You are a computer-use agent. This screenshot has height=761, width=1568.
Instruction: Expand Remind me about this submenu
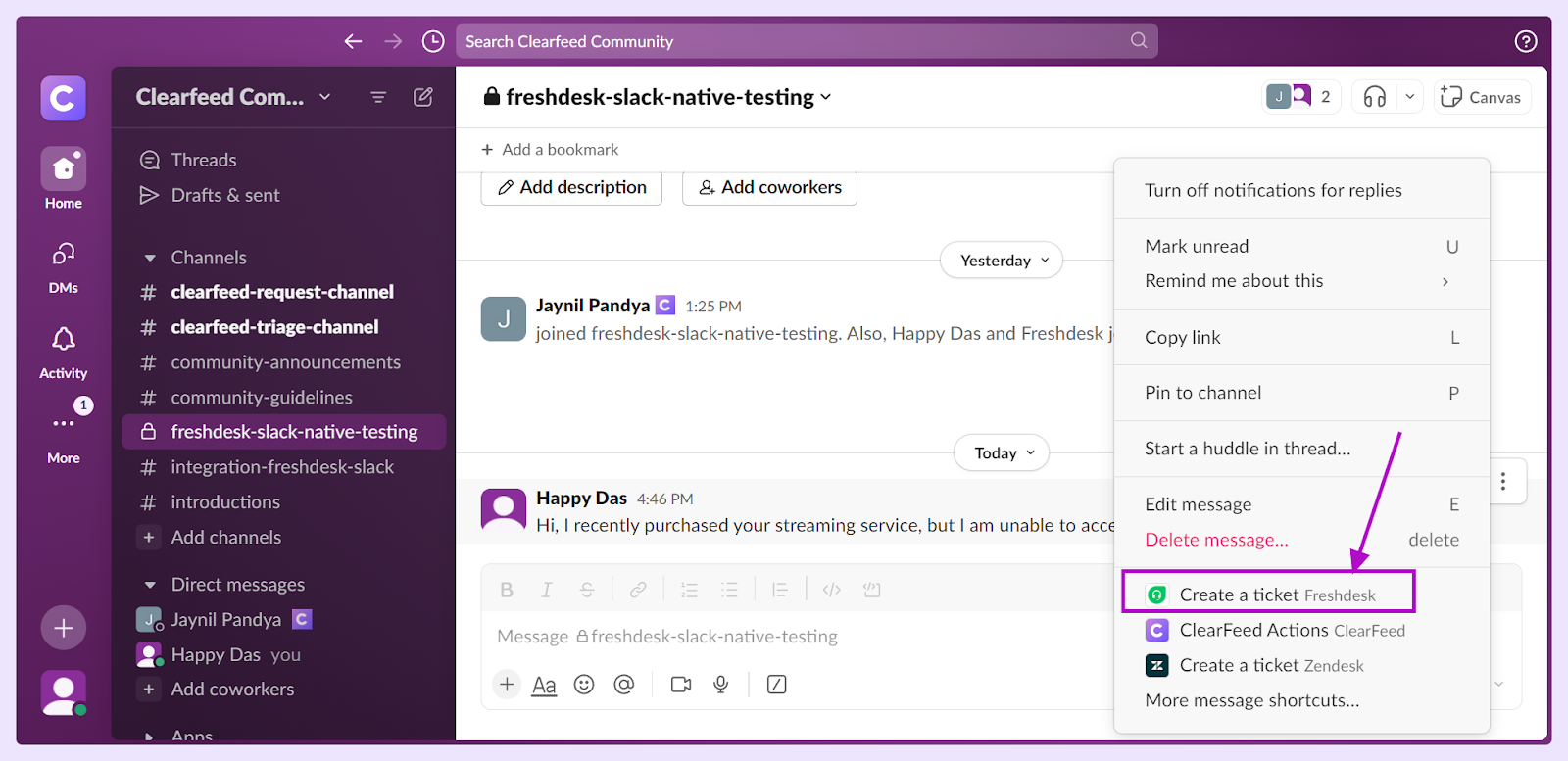pos(1301,281)
